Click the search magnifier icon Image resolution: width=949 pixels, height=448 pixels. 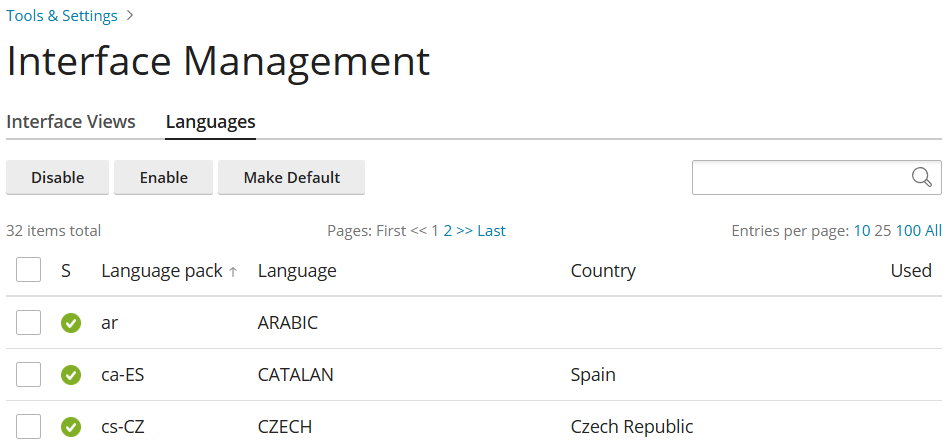(921, 177)
